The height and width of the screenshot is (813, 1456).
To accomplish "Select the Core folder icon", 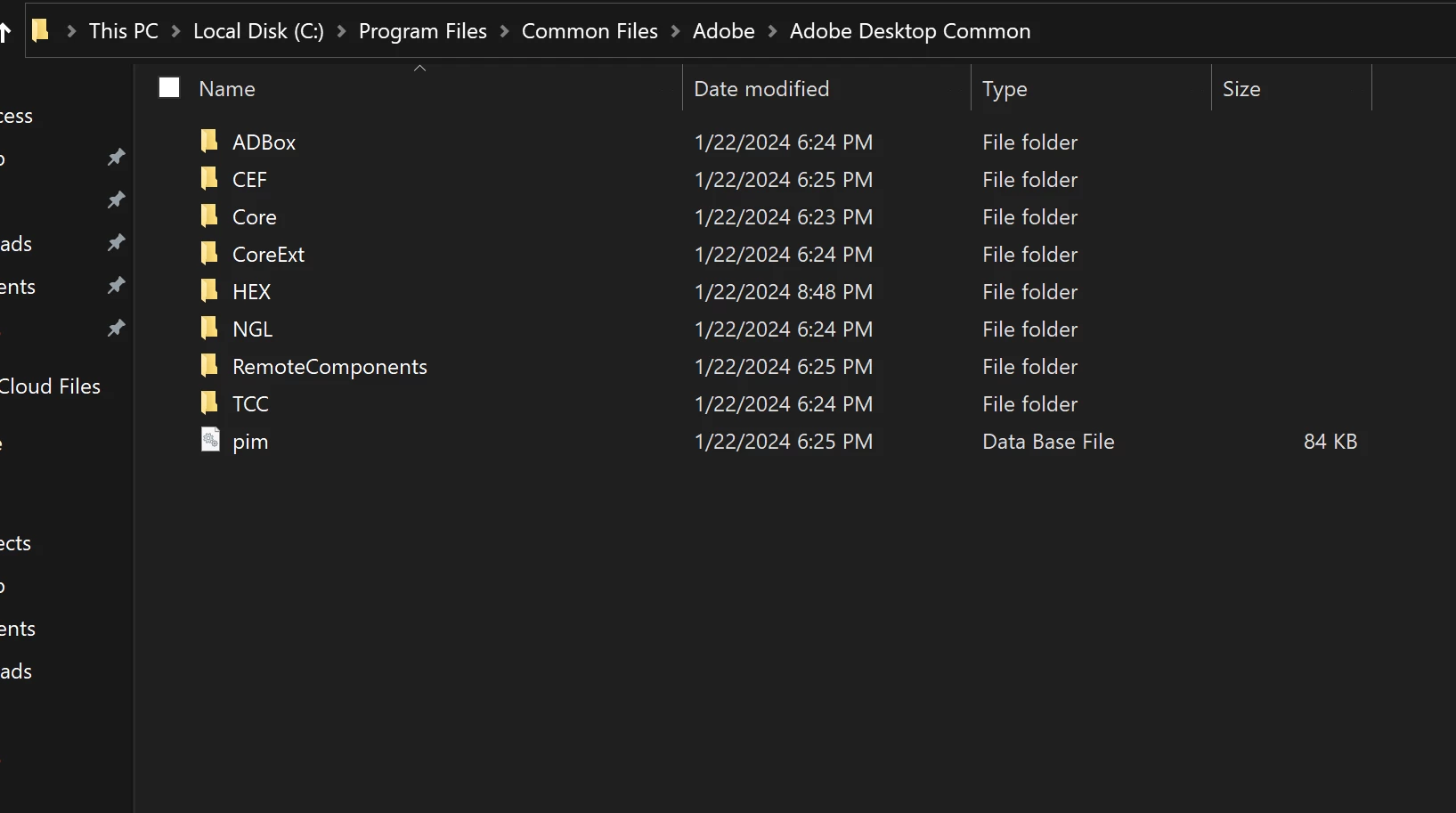I will [x=209, y=216].
